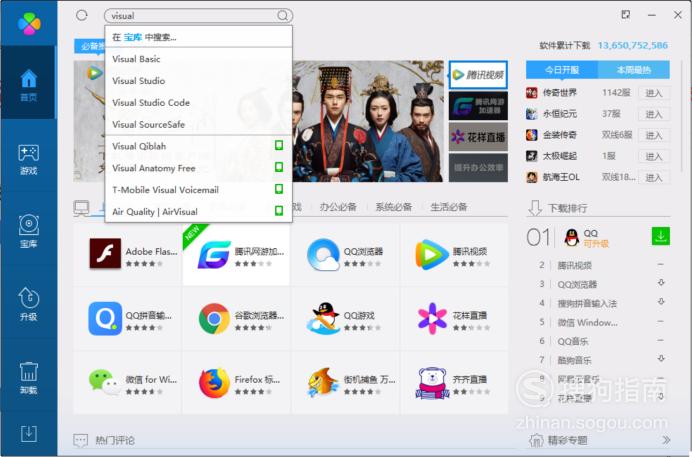Screen dimensions: 692x457
Task: Open the 升级 upgrade section in sidebar
Action: point(29,304)
